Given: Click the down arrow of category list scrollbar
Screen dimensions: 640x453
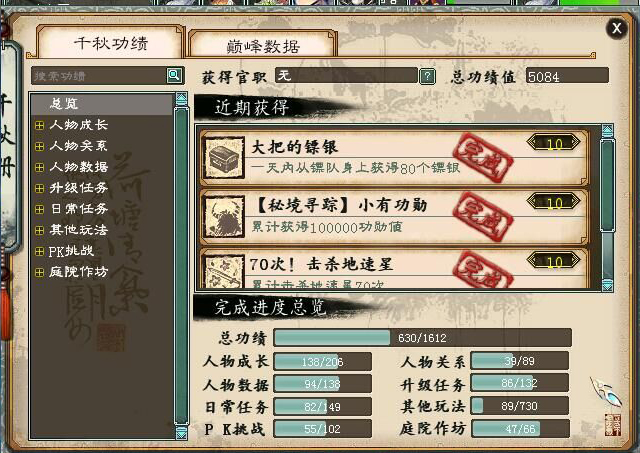Looking at the screenshot, I should click(x=181, y=432).
